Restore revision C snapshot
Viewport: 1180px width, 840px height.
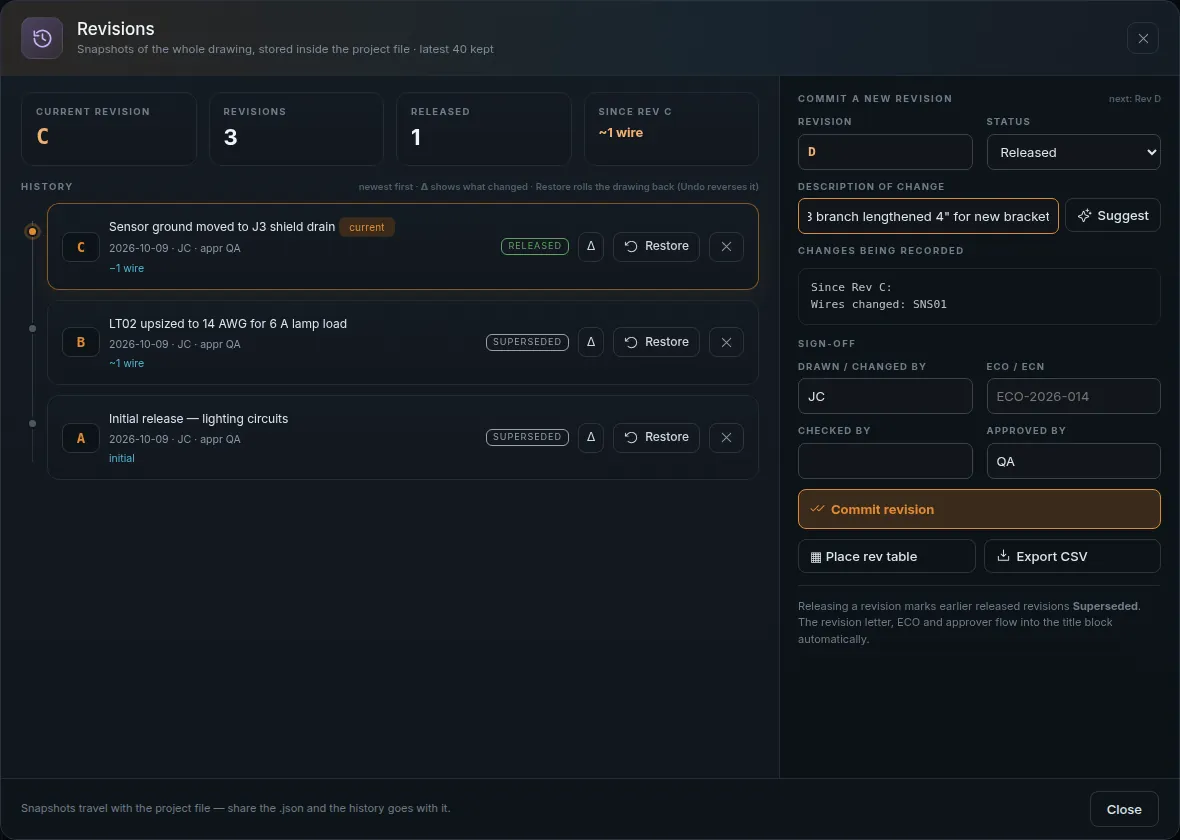coord(656,246)
